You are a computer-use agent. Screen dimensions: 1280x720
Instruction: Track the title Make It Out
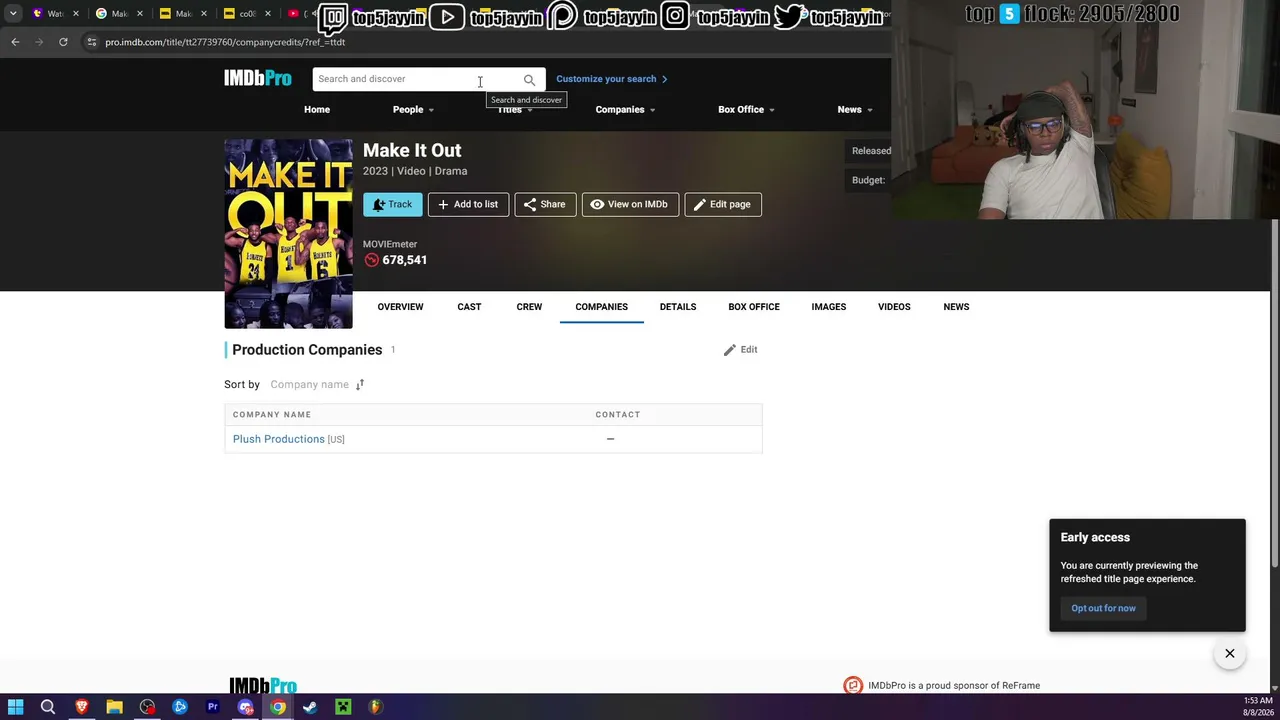click(392, 204)
